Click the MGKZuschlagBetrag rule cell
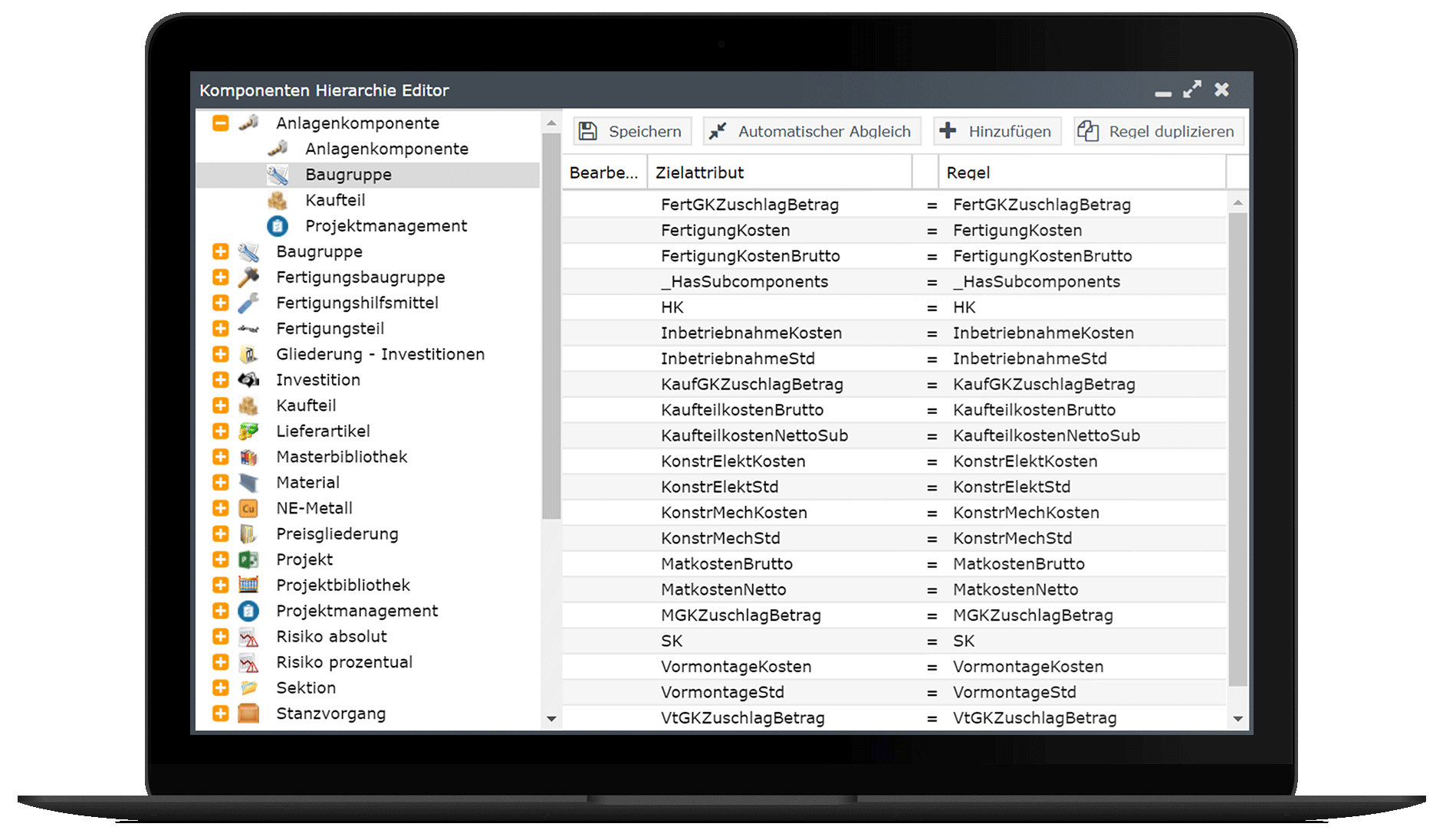Screen dimensions: 1446x840 [1033, 615]
